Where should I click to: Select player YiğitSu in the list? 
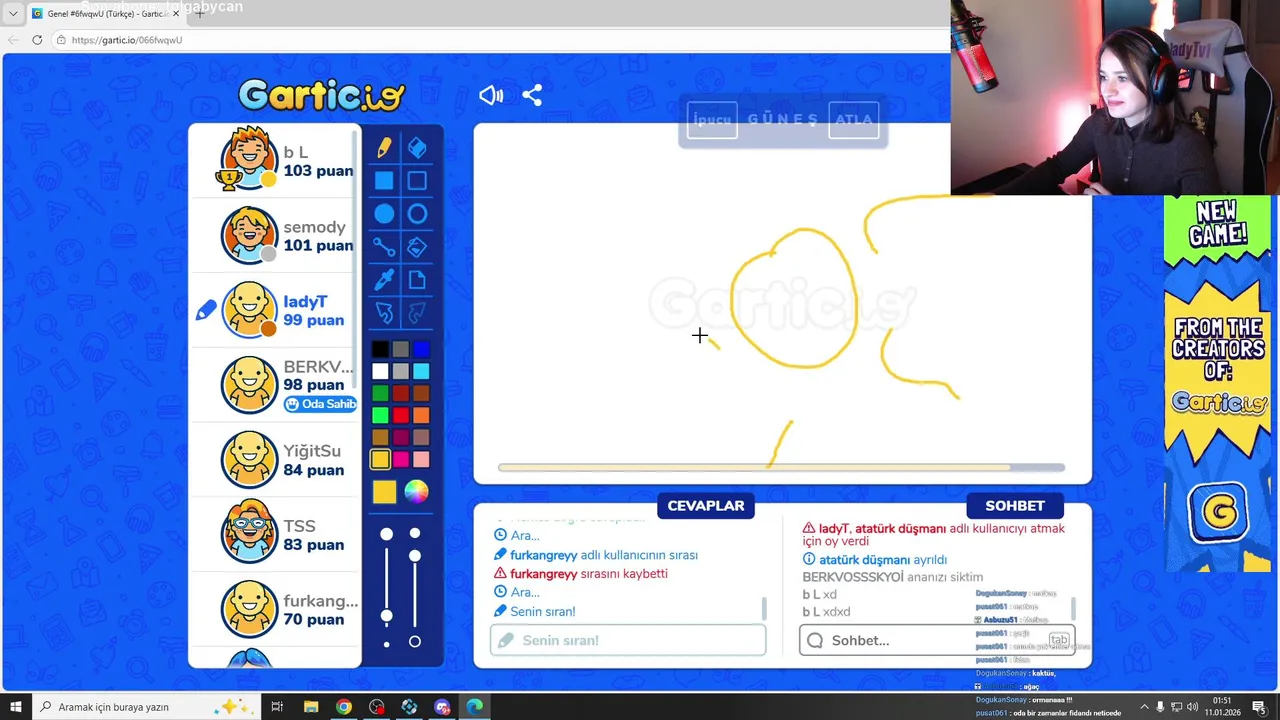(275, 460)
